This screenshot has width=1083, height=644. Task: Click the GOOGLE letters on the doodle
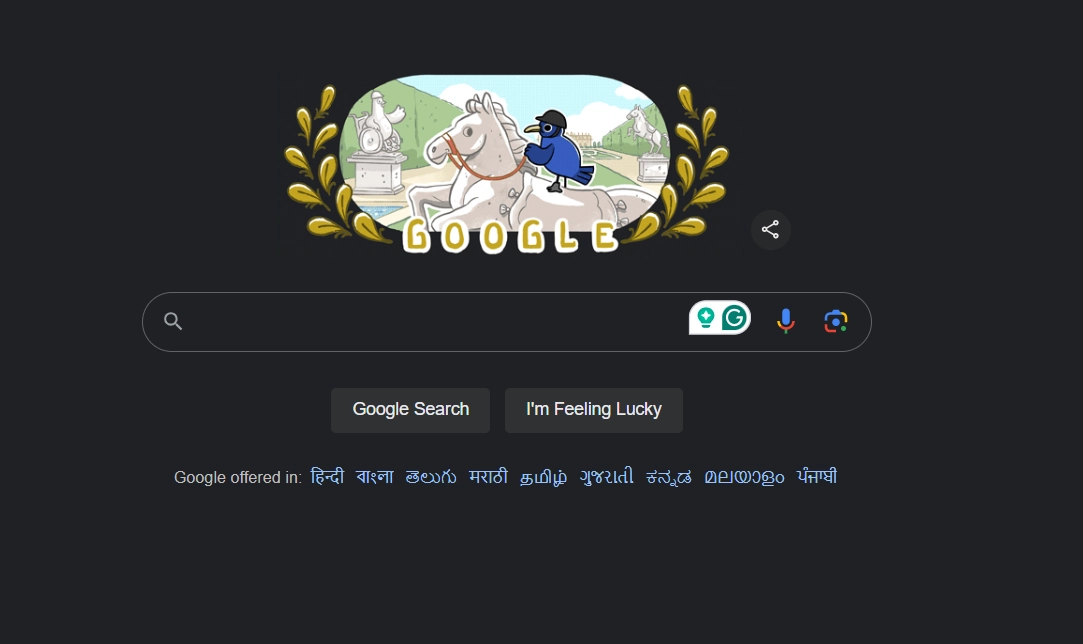pos(510,236)
